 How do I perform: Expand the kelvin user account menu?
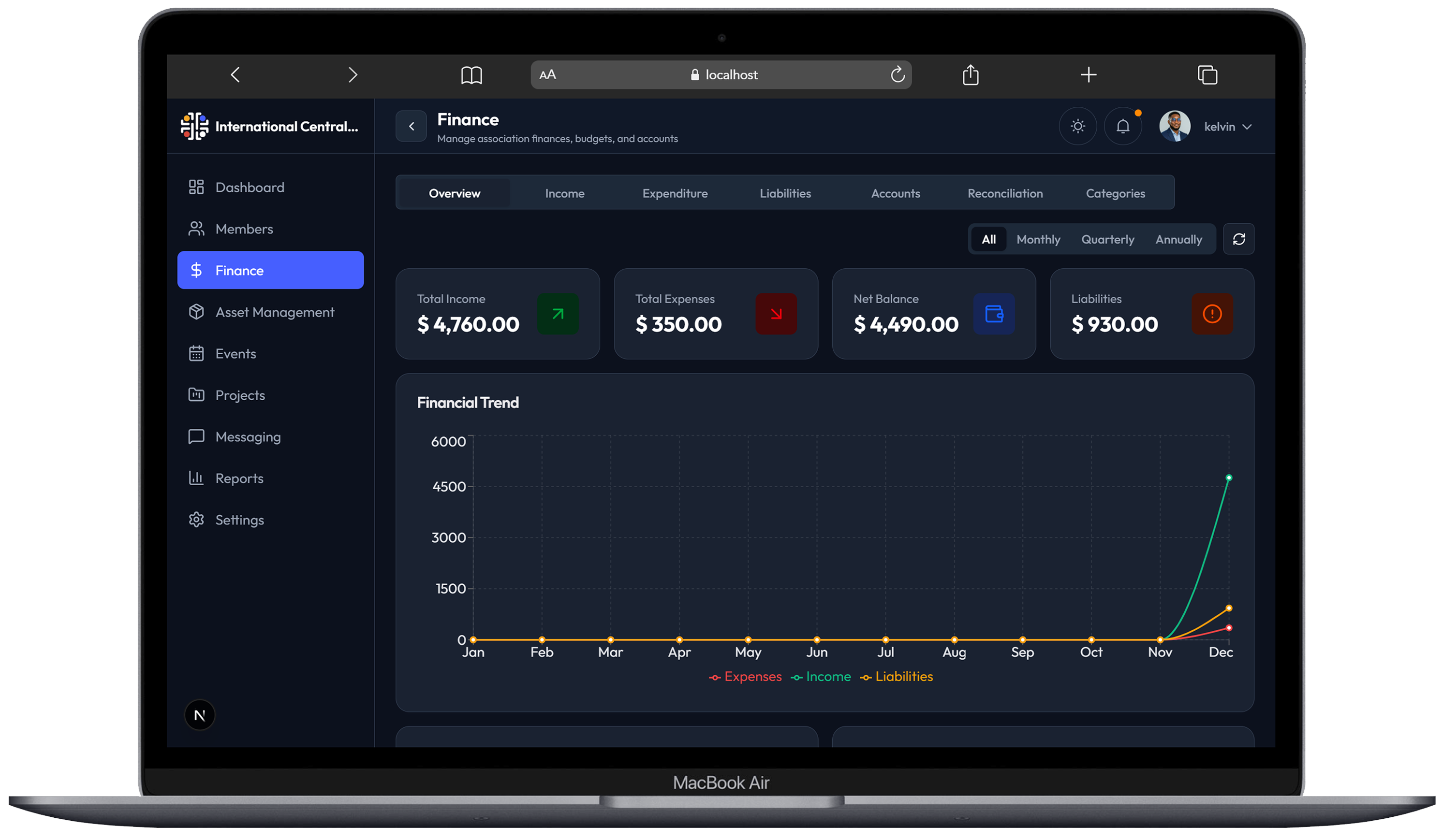[1228, 126]
